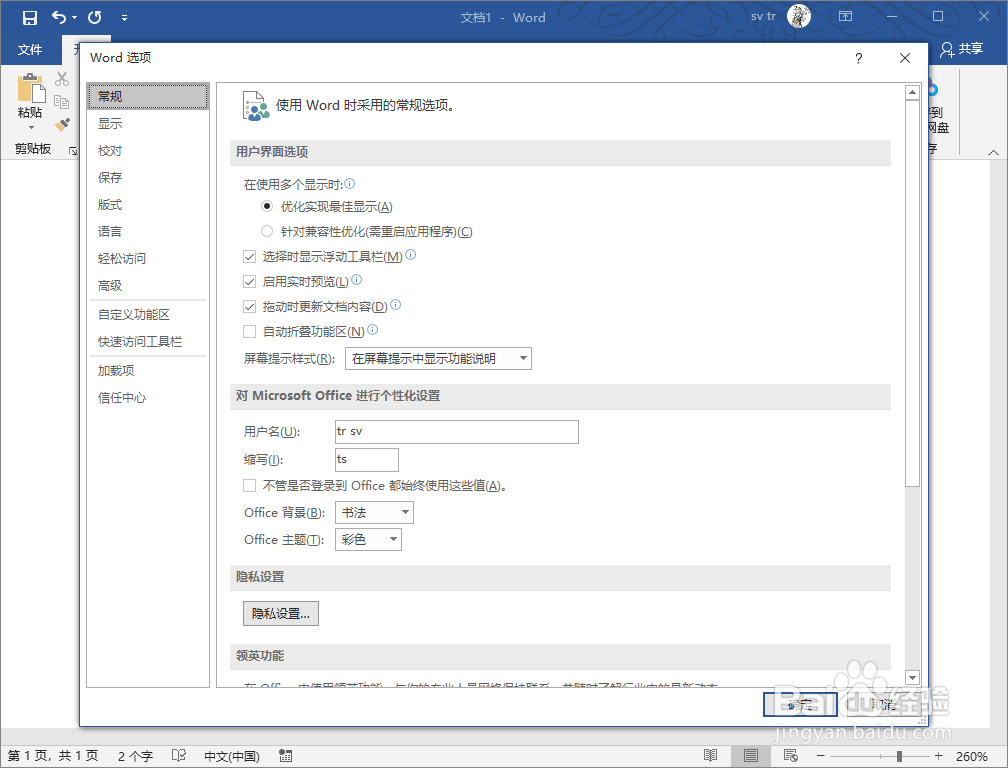
Task: Toggle 启用实时预览 checkbox
Action: click(249, 281)
